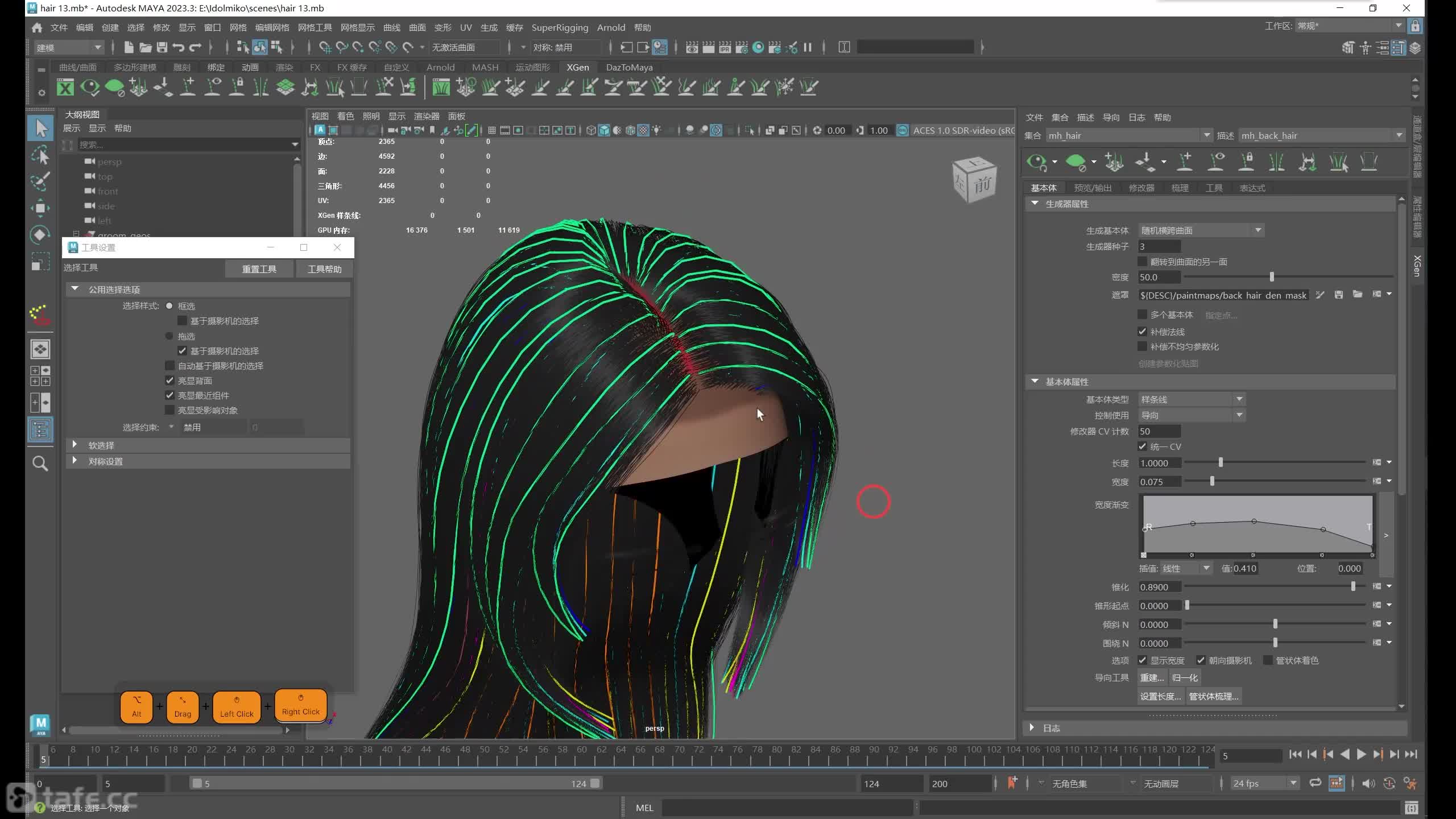Open the 渲染器 viewport menu
The width and height of the screenshot is (1456, 819).
[427, 116]
